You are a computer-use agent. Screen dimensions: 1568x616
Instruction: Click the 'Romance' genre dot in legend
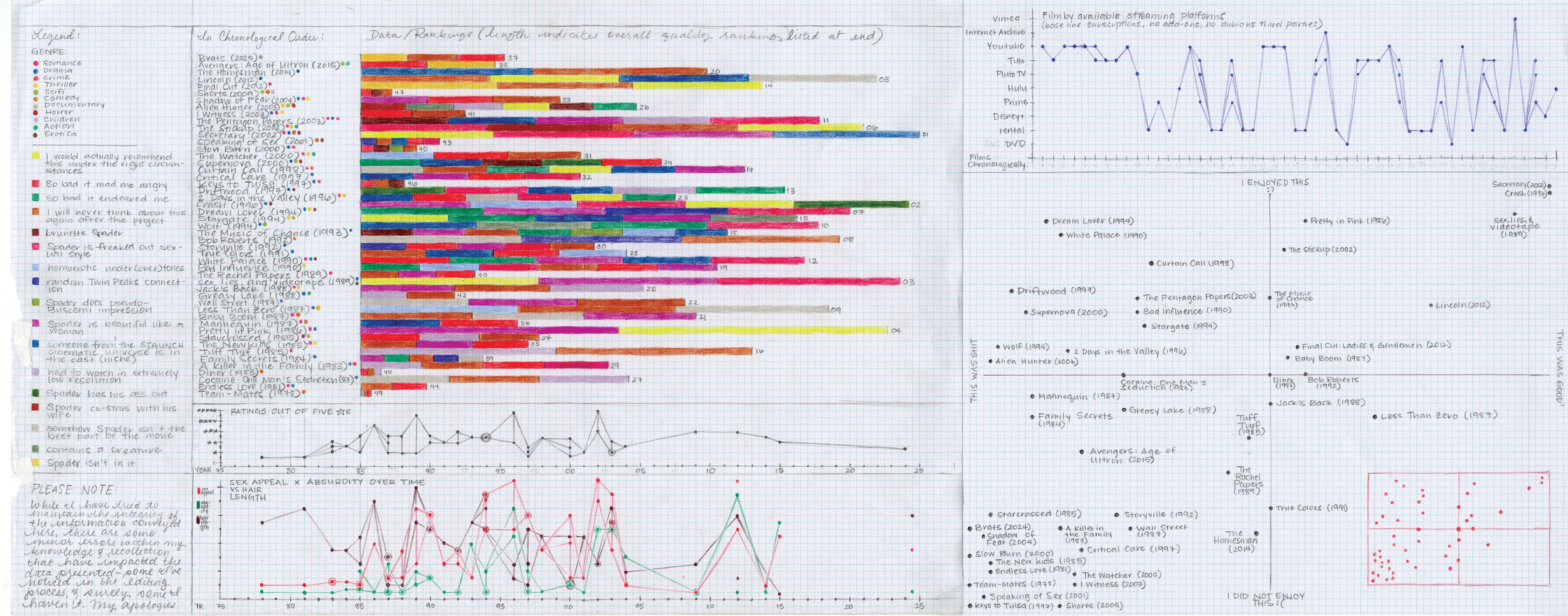coord(36,63)
